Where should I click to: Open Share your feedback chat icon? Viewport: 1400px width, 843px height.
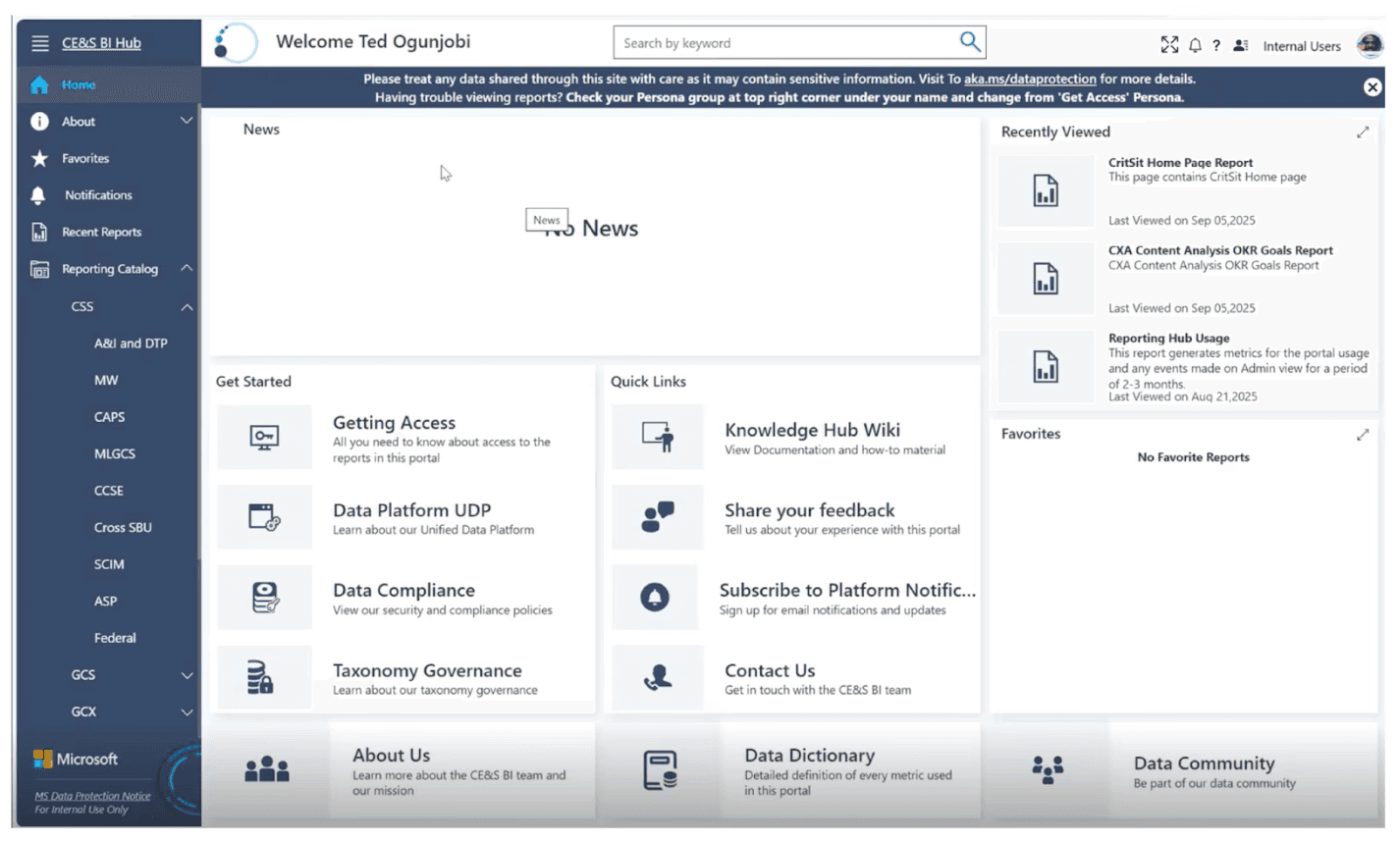click(x=657, y=517)
